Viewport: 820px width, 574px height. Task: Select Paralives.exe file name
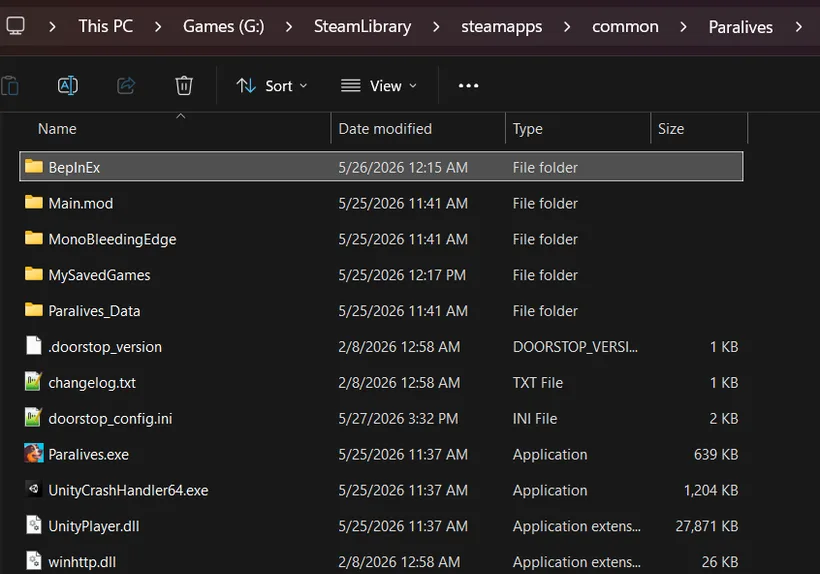coord(88,454)
